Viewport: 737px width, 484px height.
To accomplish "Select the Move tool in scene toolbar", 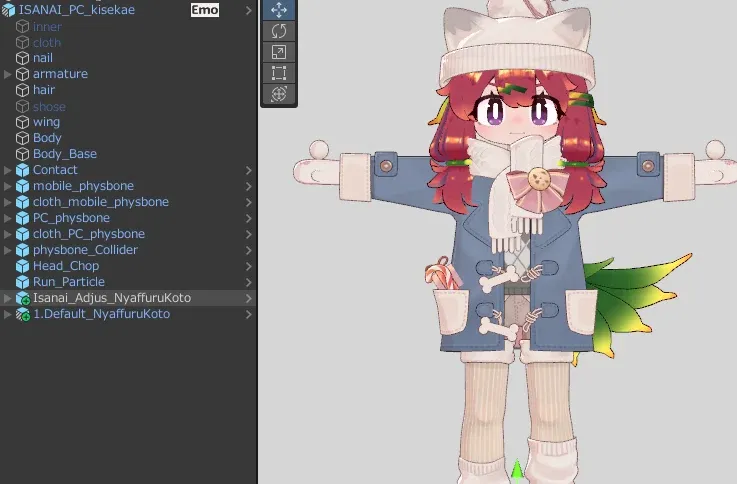I will (279, 10).
